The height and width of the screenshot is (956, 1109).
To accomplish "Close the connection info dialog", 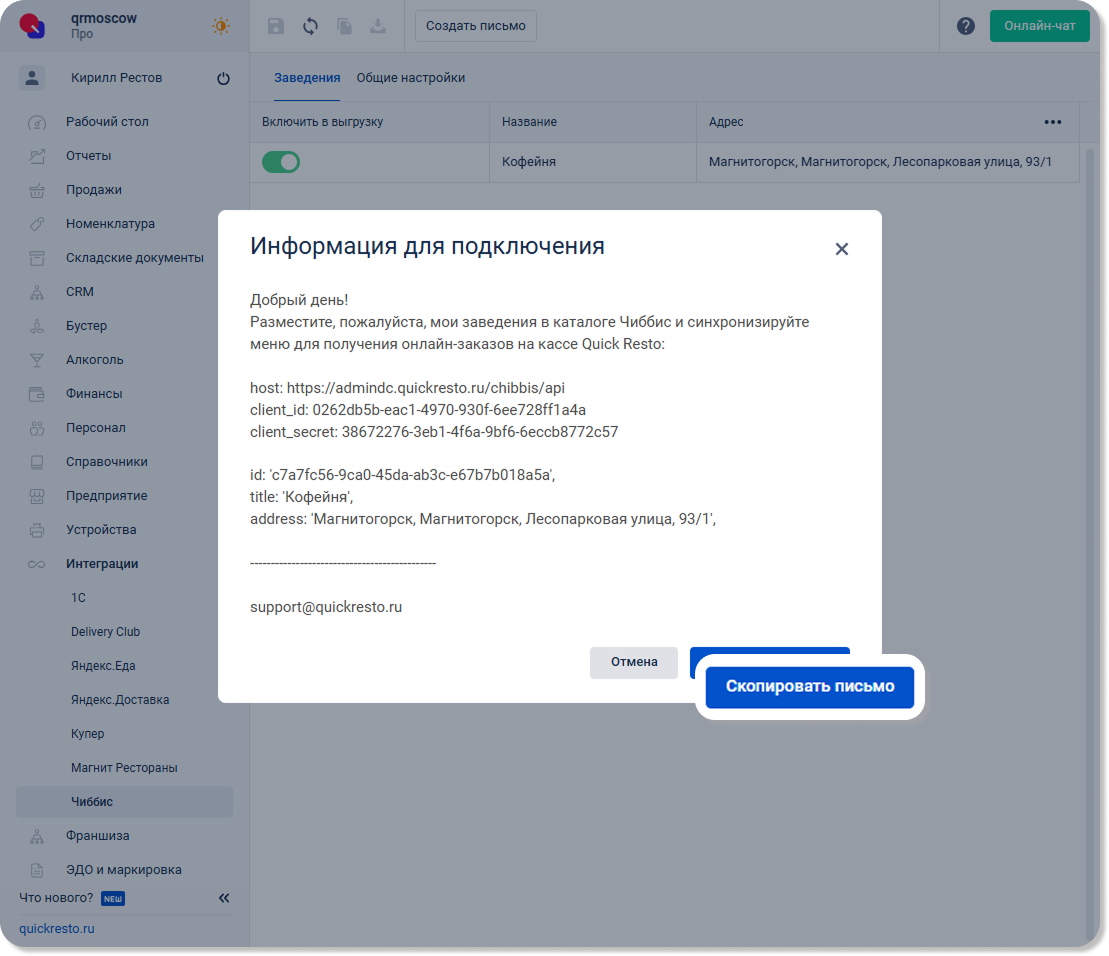I will pyautogui.click(x=841, y=249).
